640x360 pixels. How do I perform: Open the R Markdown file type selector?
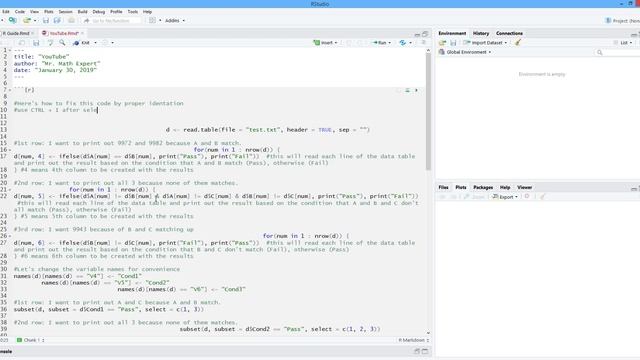click(x=413, y=340)
